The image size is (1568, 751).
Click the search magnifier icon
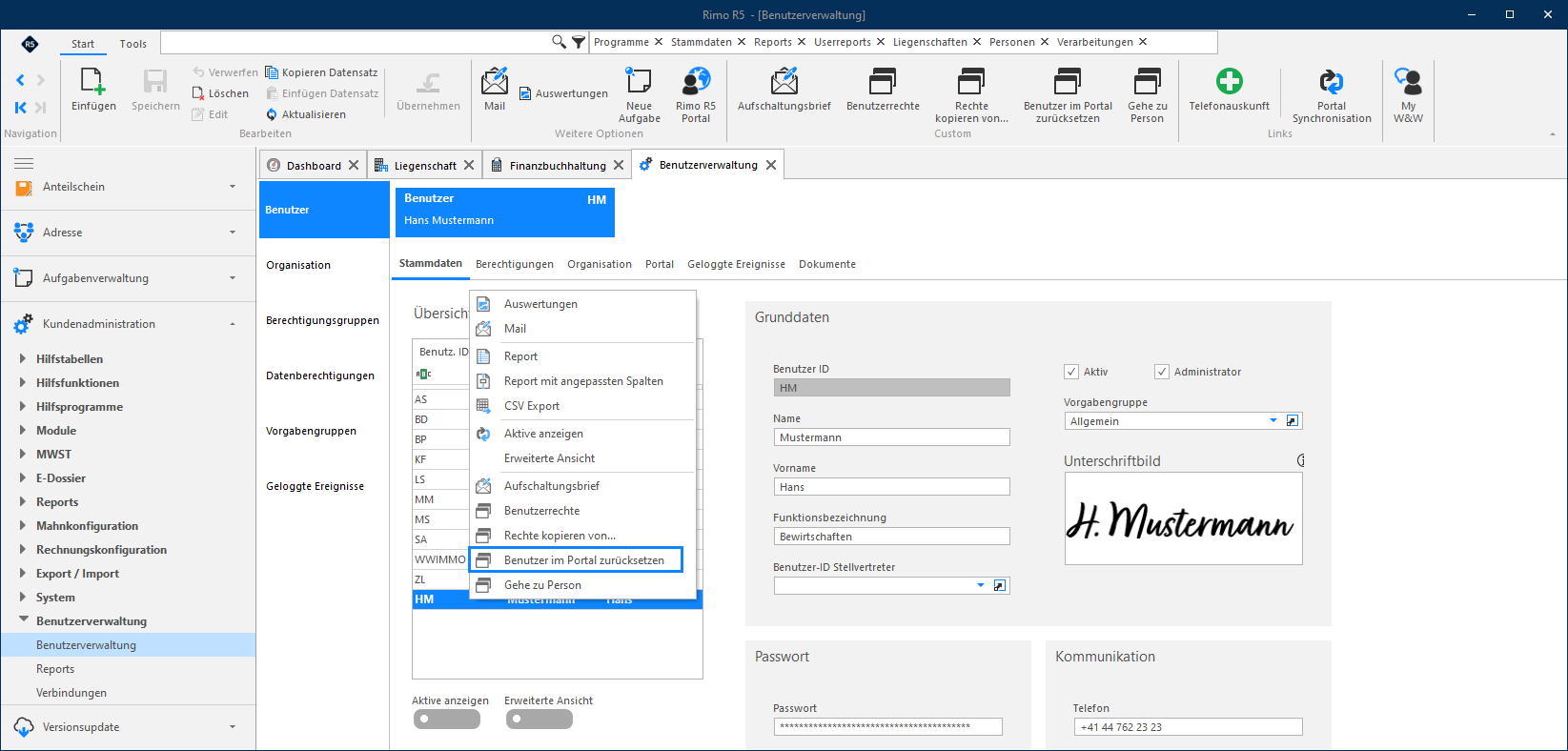click(x=560, y=42)
